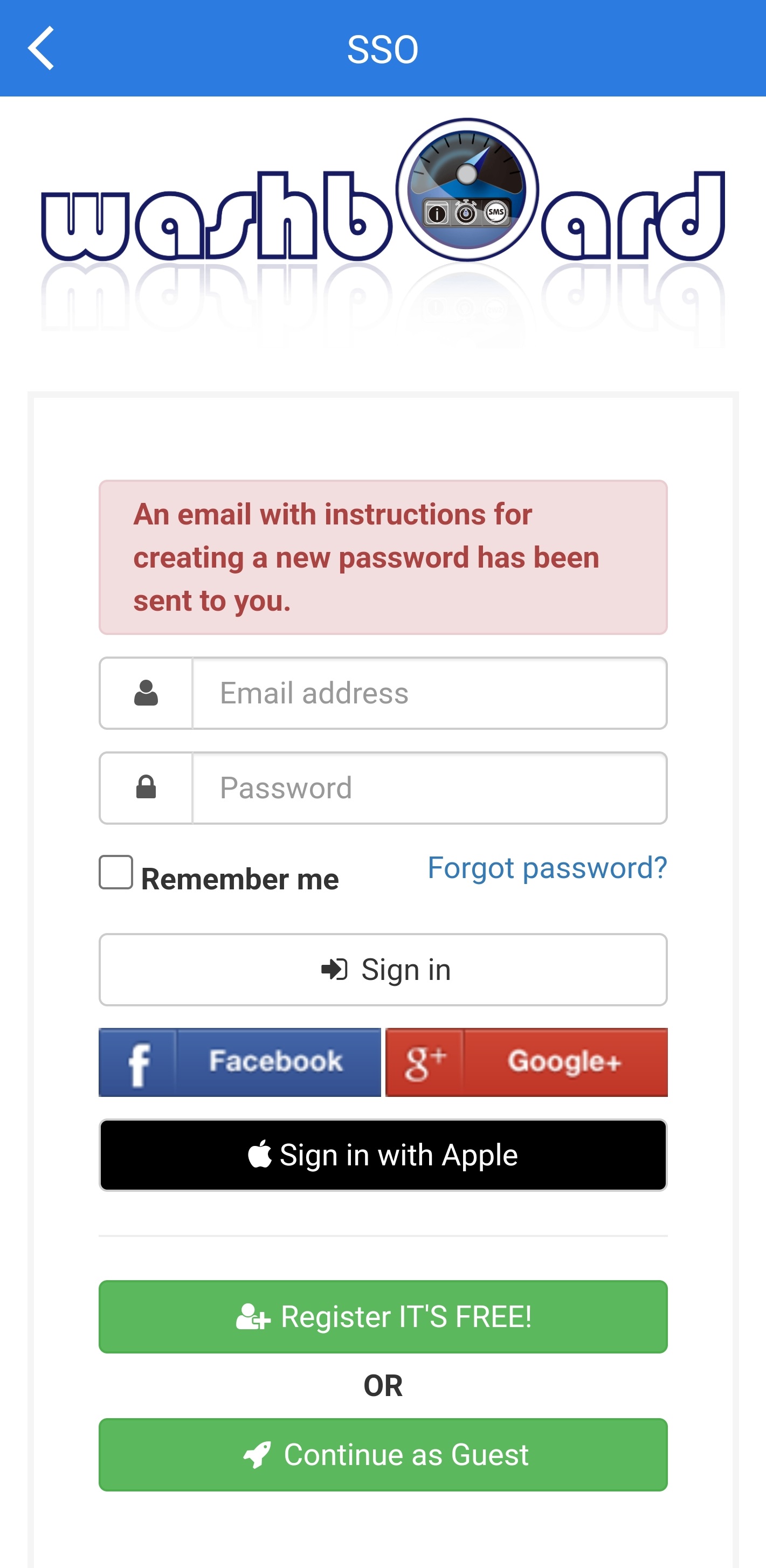Sign in with Apple
This screenshot has width=766, height=1568.
[383, 1155]
